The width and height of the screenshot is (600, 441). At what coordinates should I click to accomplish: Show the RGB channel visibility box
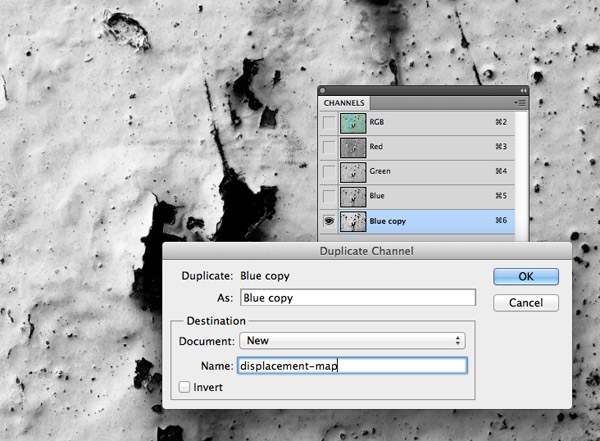(x=329, y=123)
